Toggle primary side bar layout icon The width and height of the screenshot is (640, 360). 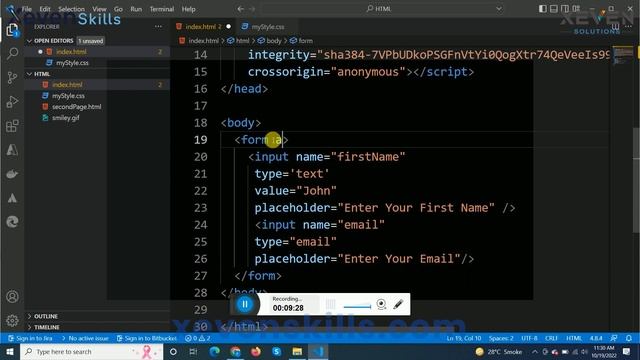[542, 9]
